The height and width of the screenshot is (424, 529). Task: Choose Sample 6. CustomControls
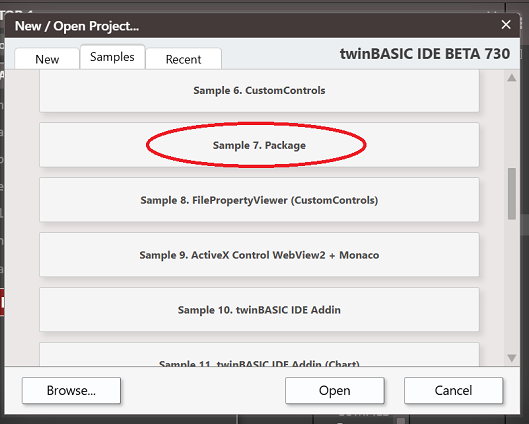click(259, 90)
